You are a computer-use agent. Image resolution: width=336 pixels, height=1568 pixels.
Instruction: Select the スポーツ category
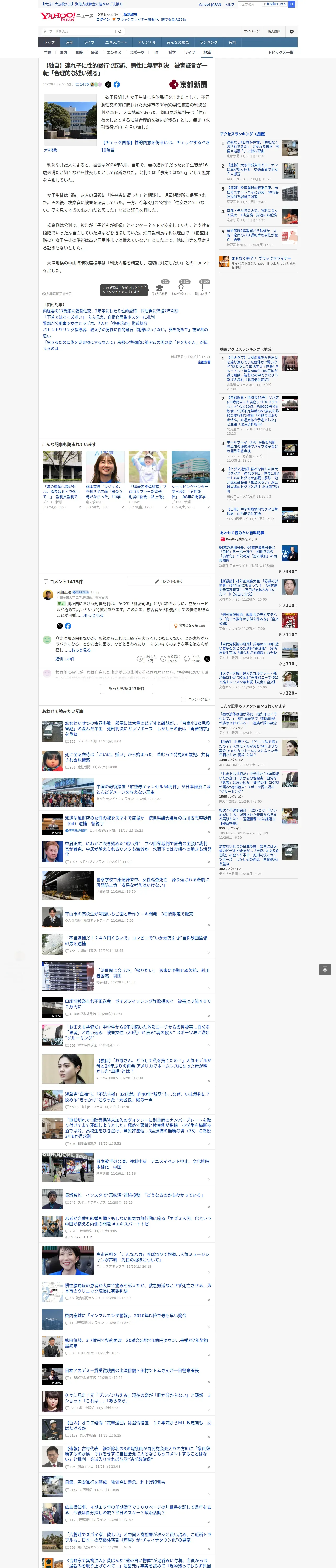[137, 52]
